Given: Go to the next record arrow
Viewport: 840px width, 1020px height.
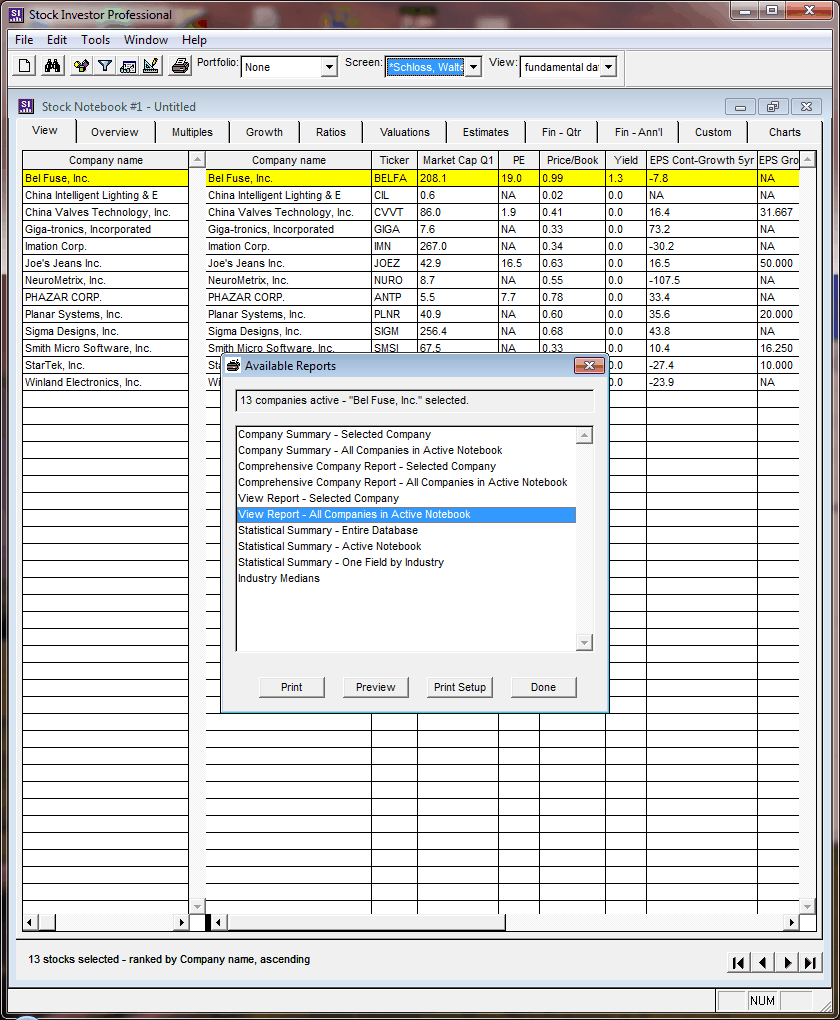Looking at the screenshot, I should point(787,963).
